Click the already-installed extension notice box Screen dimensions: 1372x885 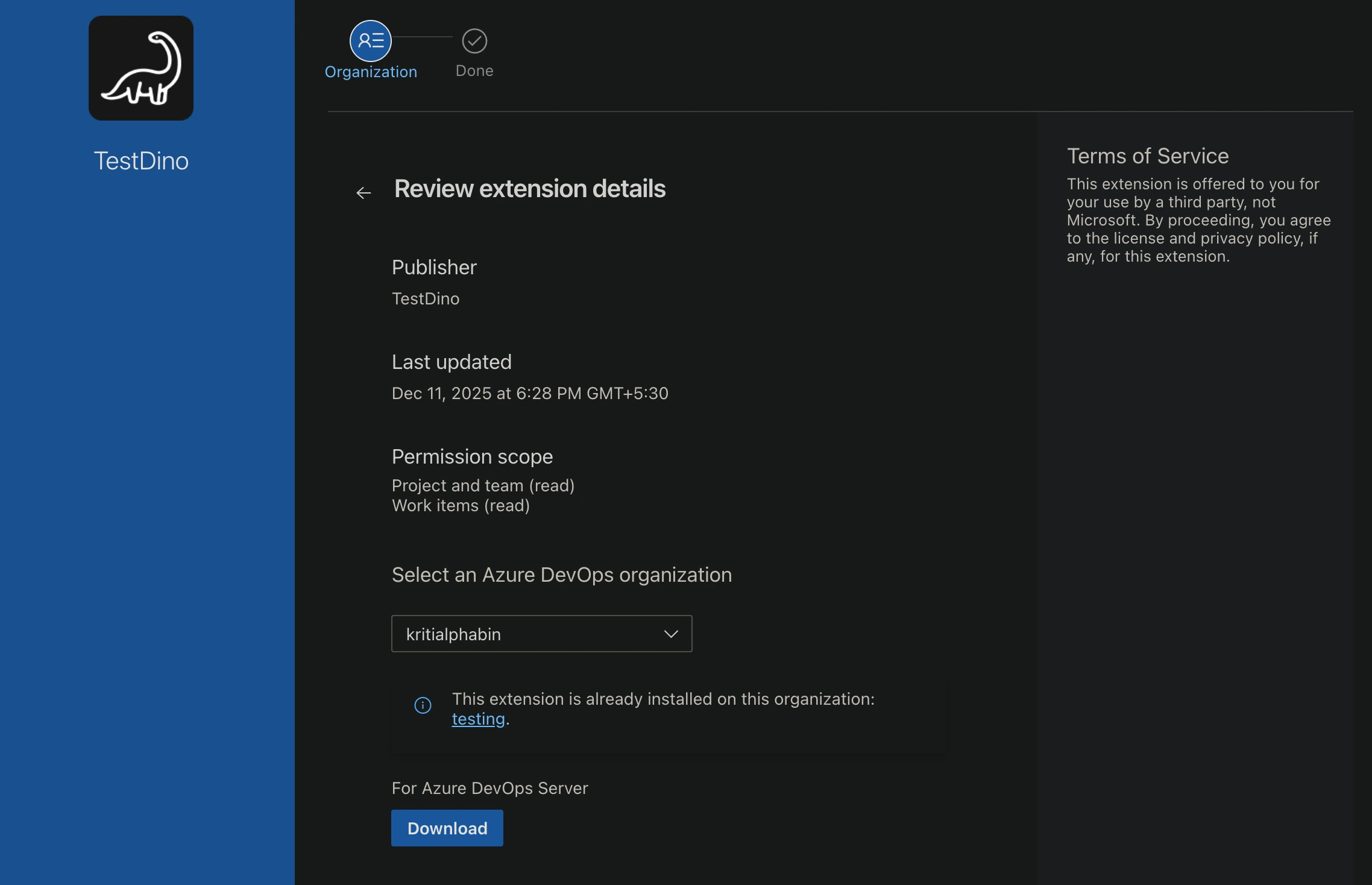pyautogui.click(x=669, y=714)
